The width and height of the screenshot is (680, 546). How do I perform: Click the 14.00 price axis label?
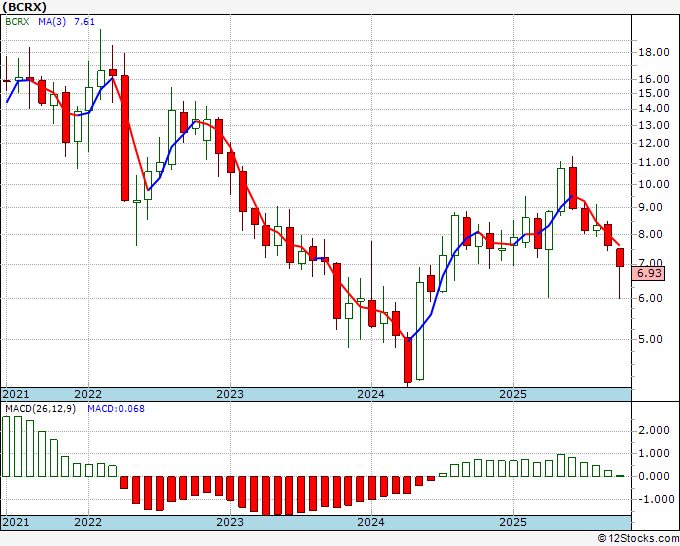click(654, 108)
